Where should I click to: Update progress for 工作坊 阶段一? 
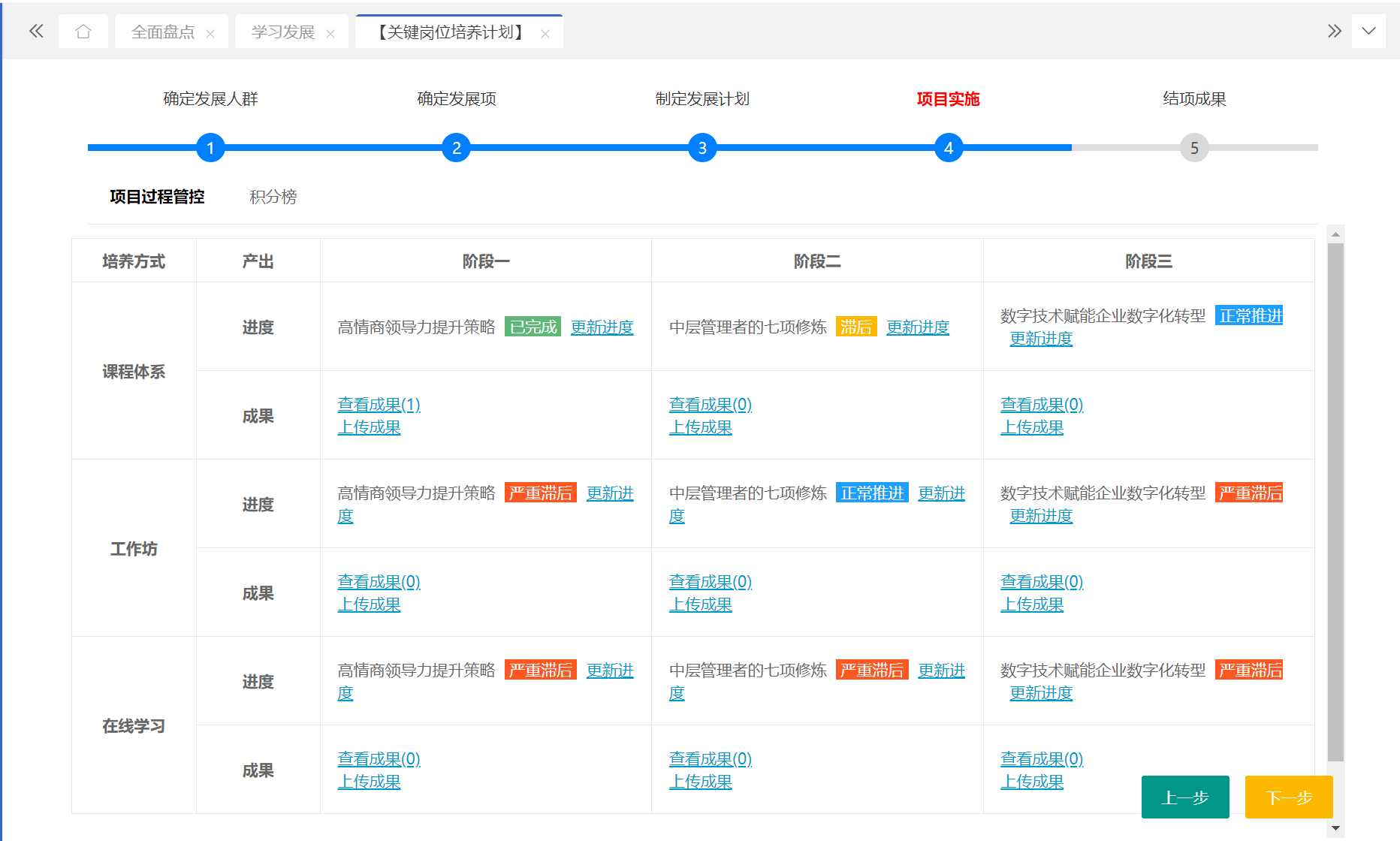(x=610, y=493)
